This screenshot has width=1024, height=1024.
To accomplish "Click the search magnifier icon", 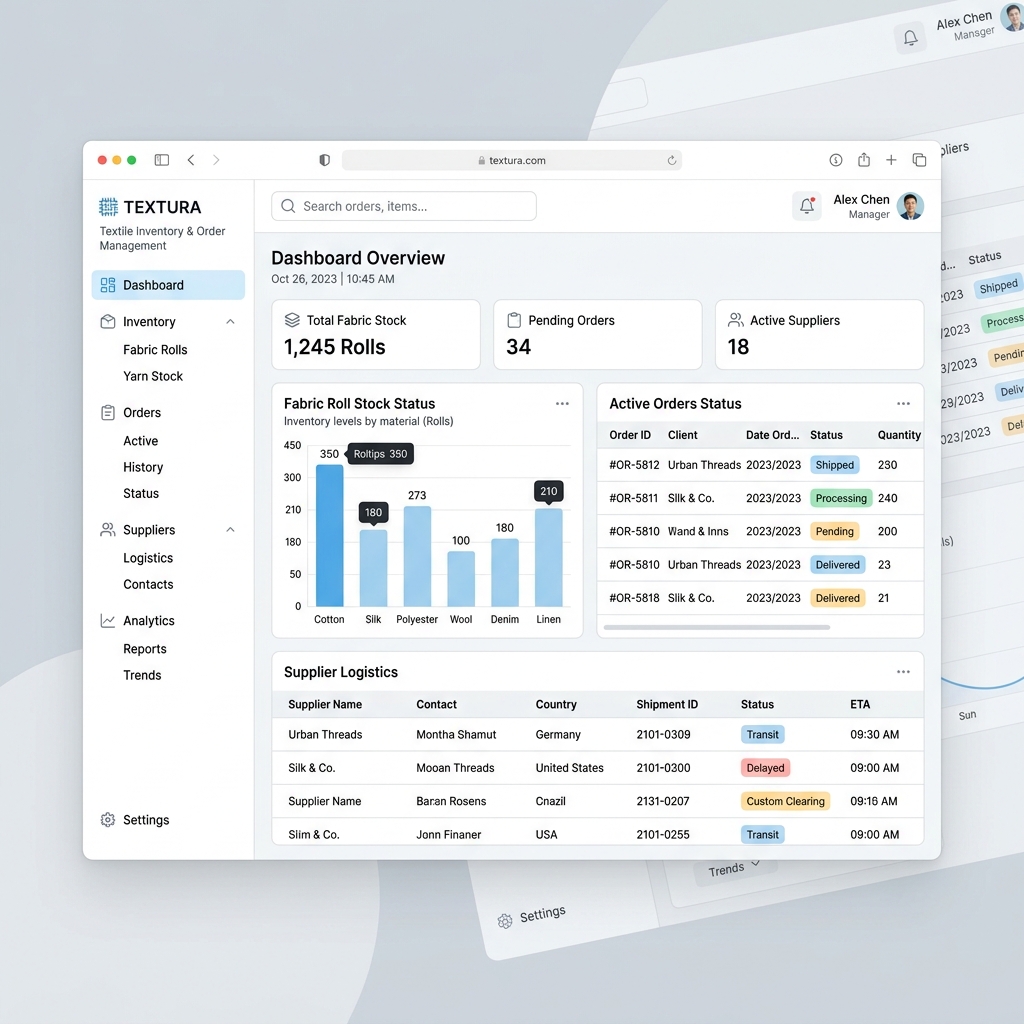I will (288, 206).
